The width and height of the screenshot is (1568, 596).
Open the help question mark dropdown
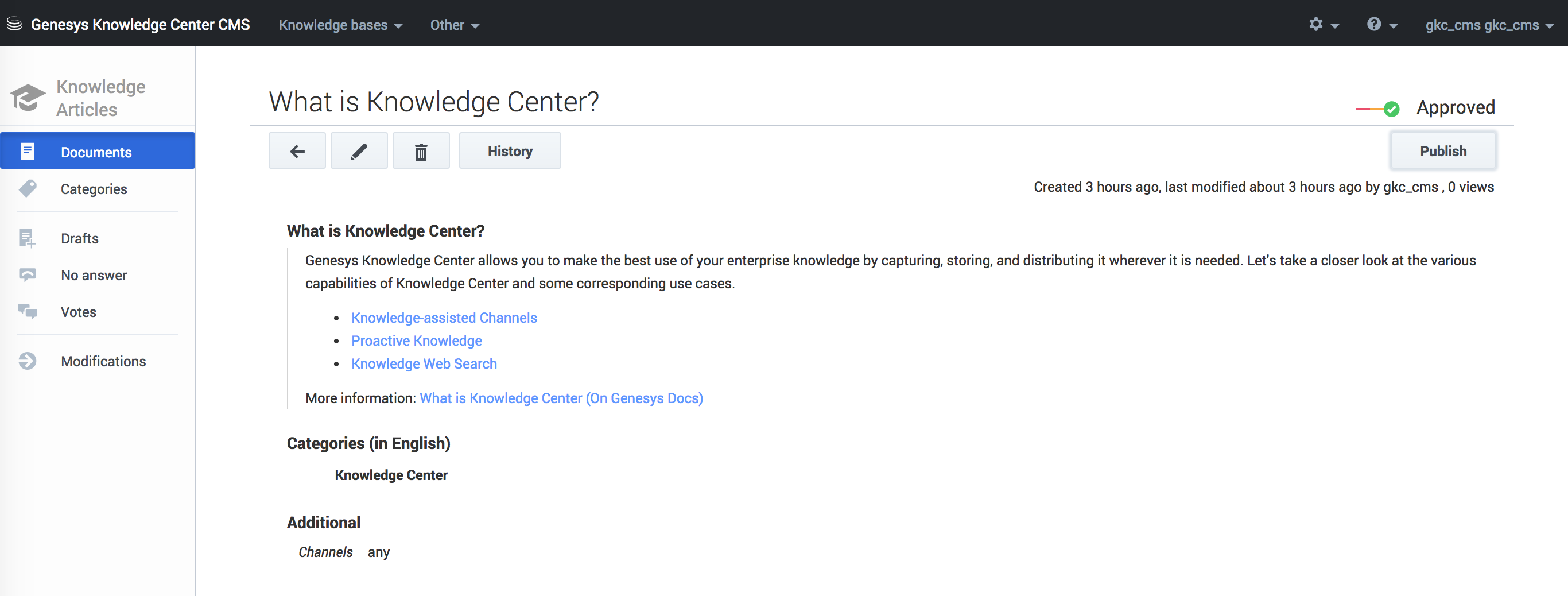1381,24
